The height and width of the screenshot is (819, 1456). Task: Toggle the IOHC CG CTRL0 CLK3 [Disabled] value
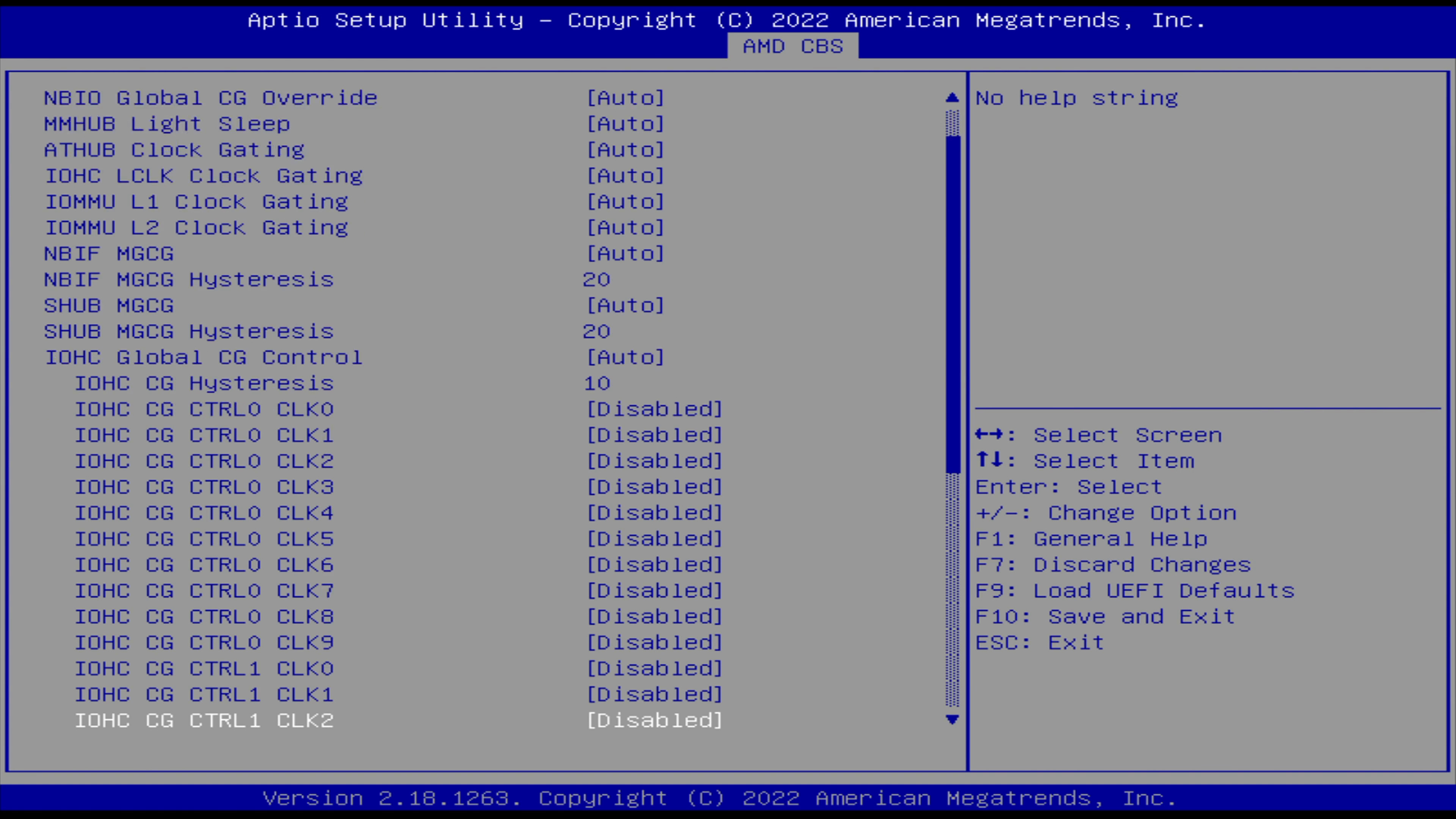tap(654, 487)
